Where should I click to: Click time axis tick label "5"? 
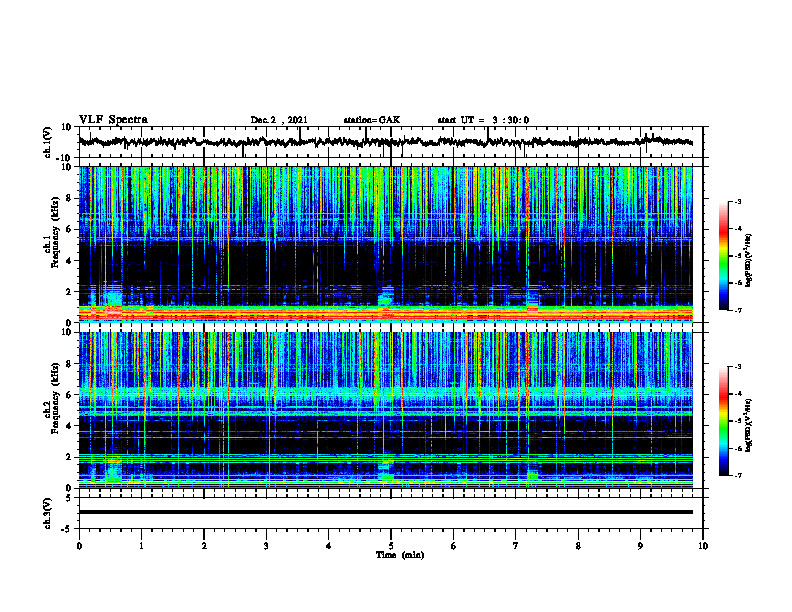(391, 546)
